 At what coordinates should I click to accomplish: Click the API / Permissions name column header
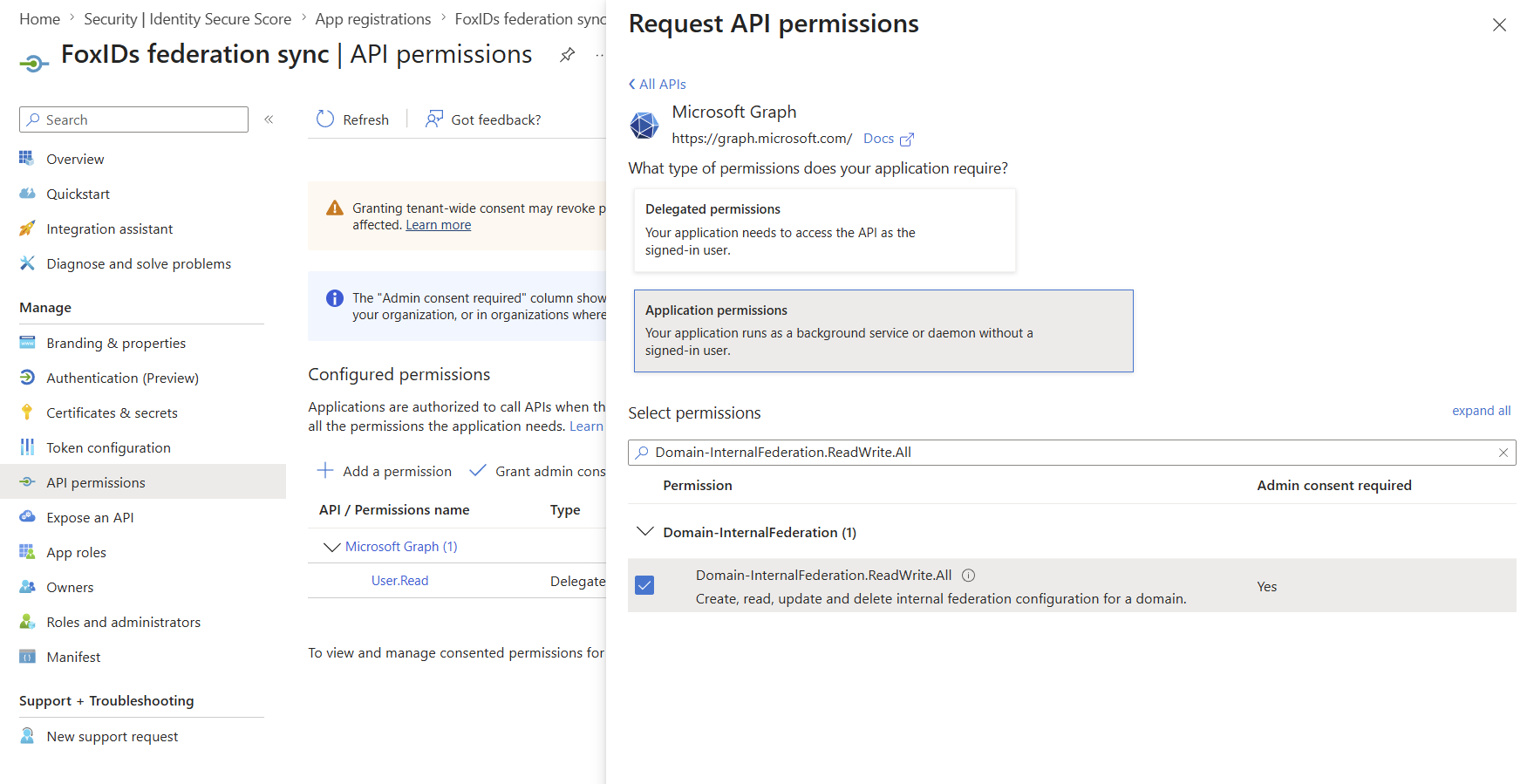tap(394, 510)
